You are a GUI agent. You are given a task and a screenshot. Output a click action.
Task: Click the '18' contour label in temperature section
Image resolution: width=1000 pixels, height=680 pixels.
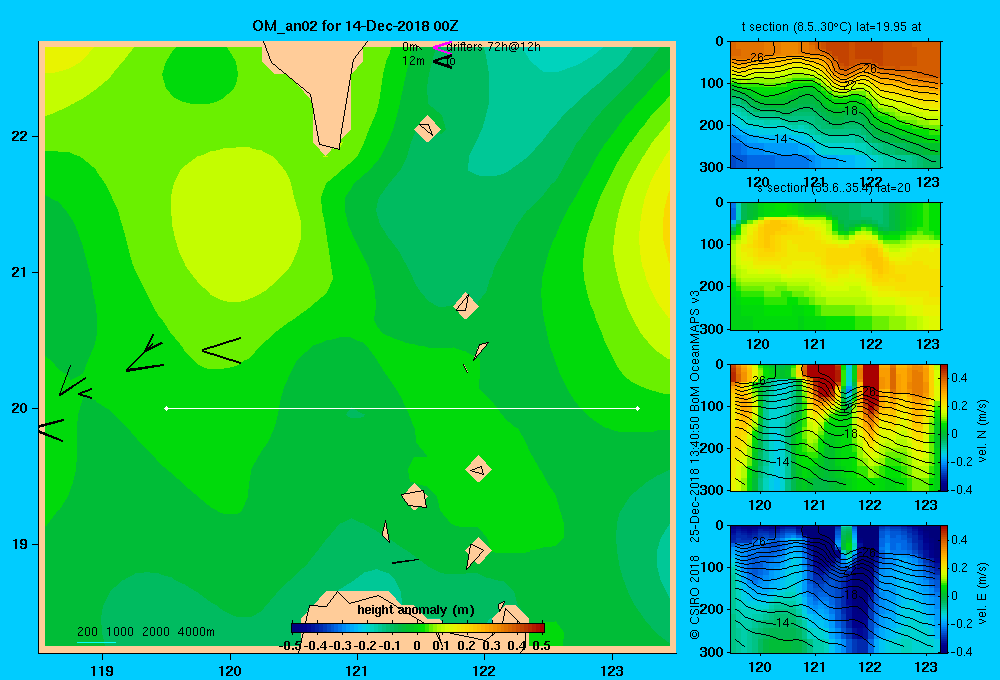point(851,110)
